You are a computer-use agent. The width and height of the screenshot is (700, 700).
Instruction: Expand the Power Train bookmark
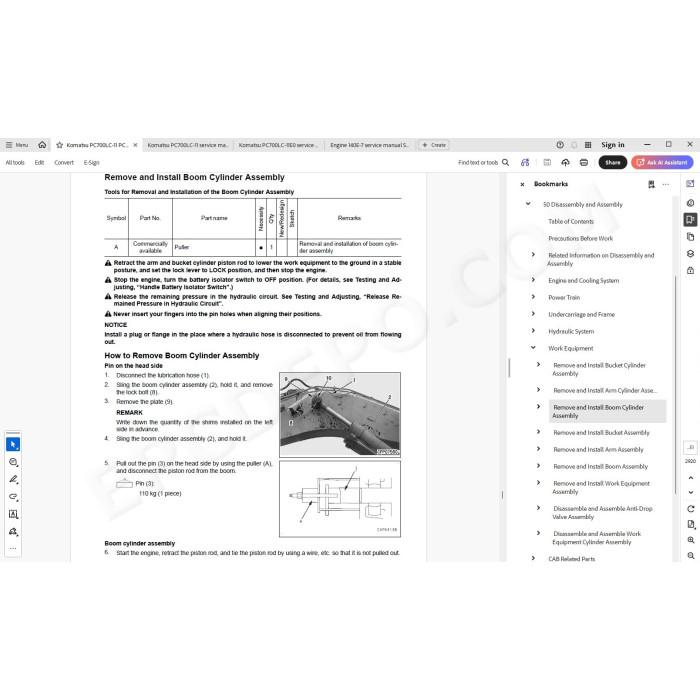coord(533,297)
